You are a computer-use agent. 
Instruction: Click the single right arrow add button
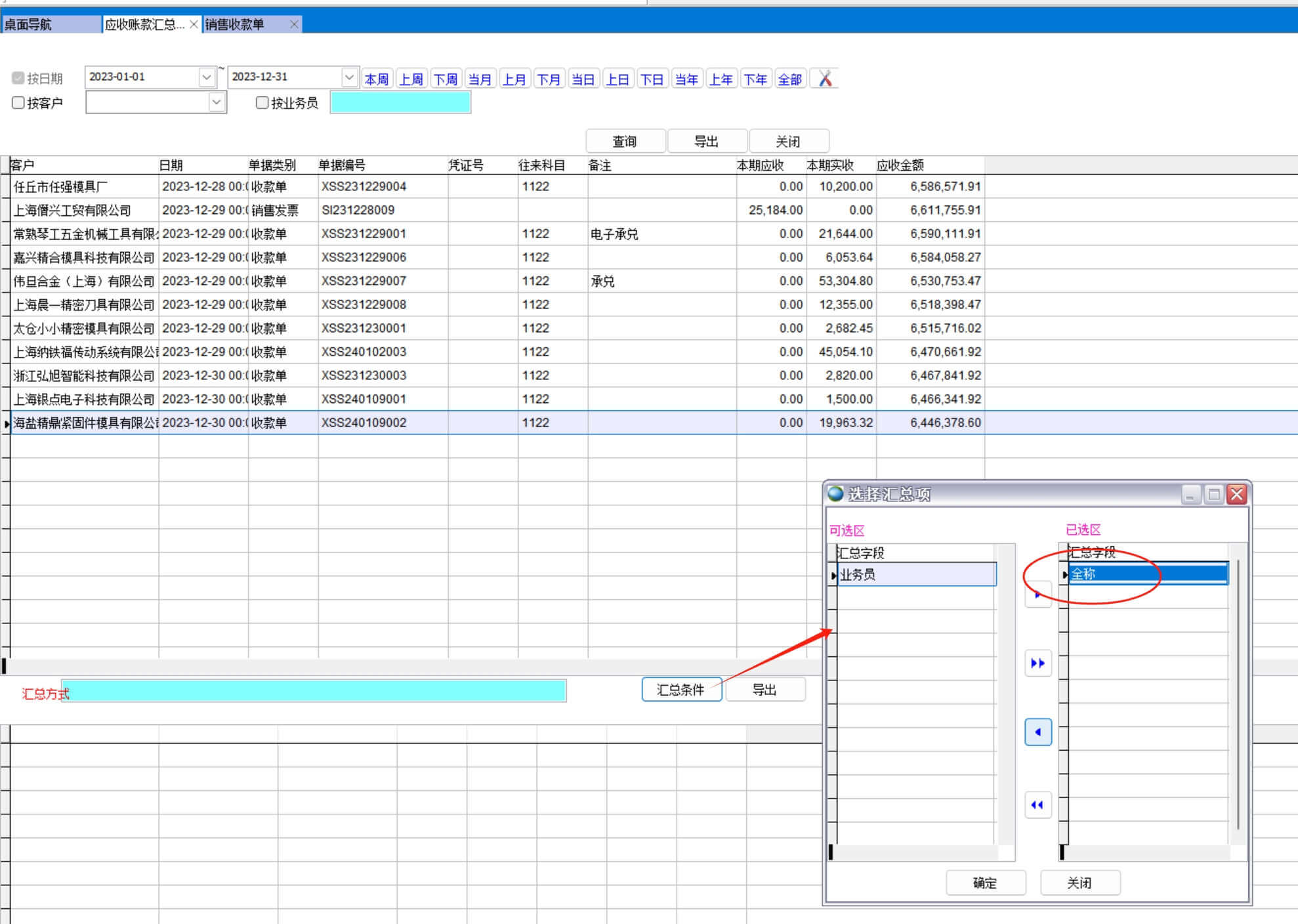1037,595
